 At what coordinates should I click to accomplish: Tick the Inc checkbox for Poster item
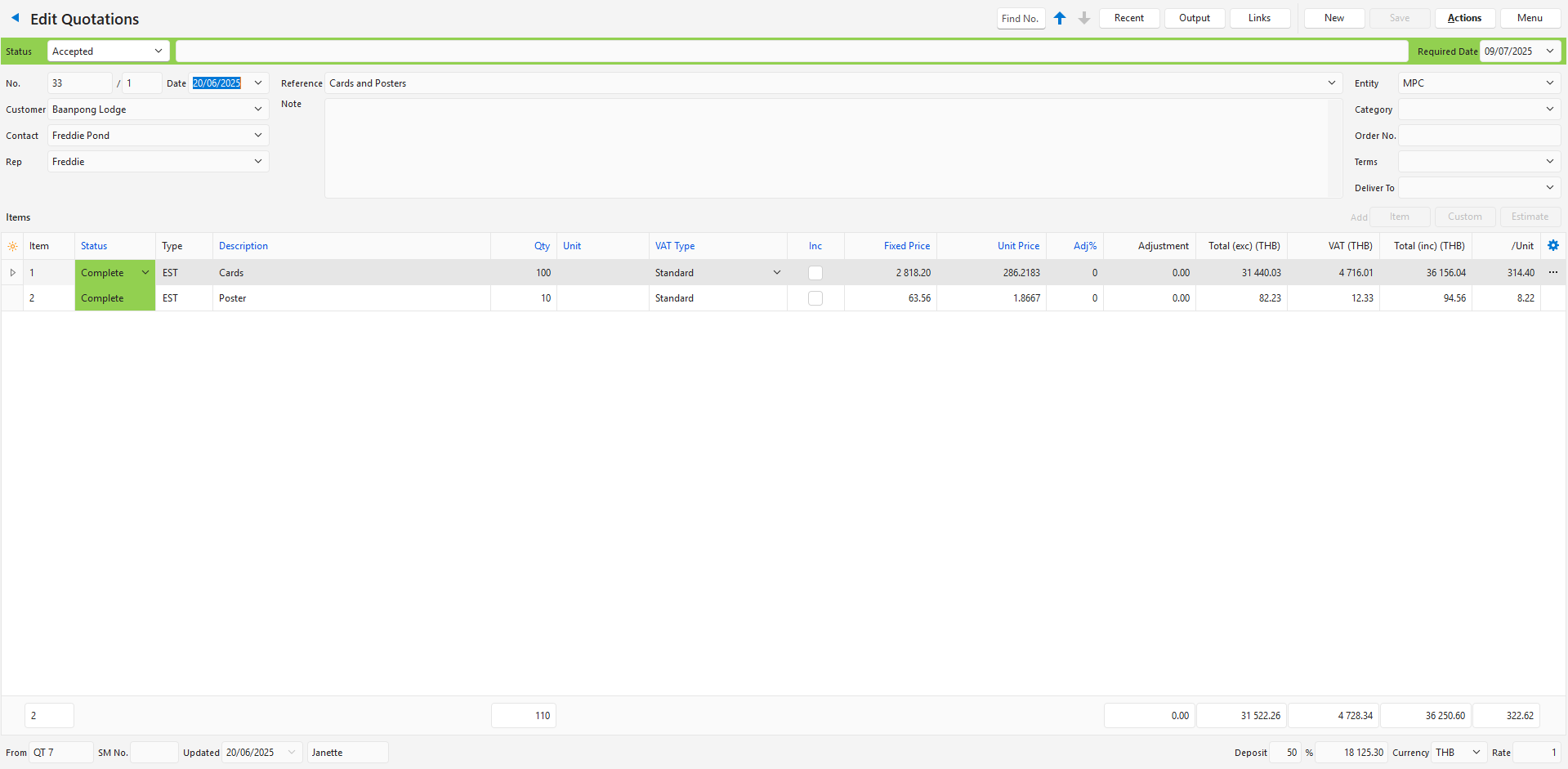(x=815, y=298)
